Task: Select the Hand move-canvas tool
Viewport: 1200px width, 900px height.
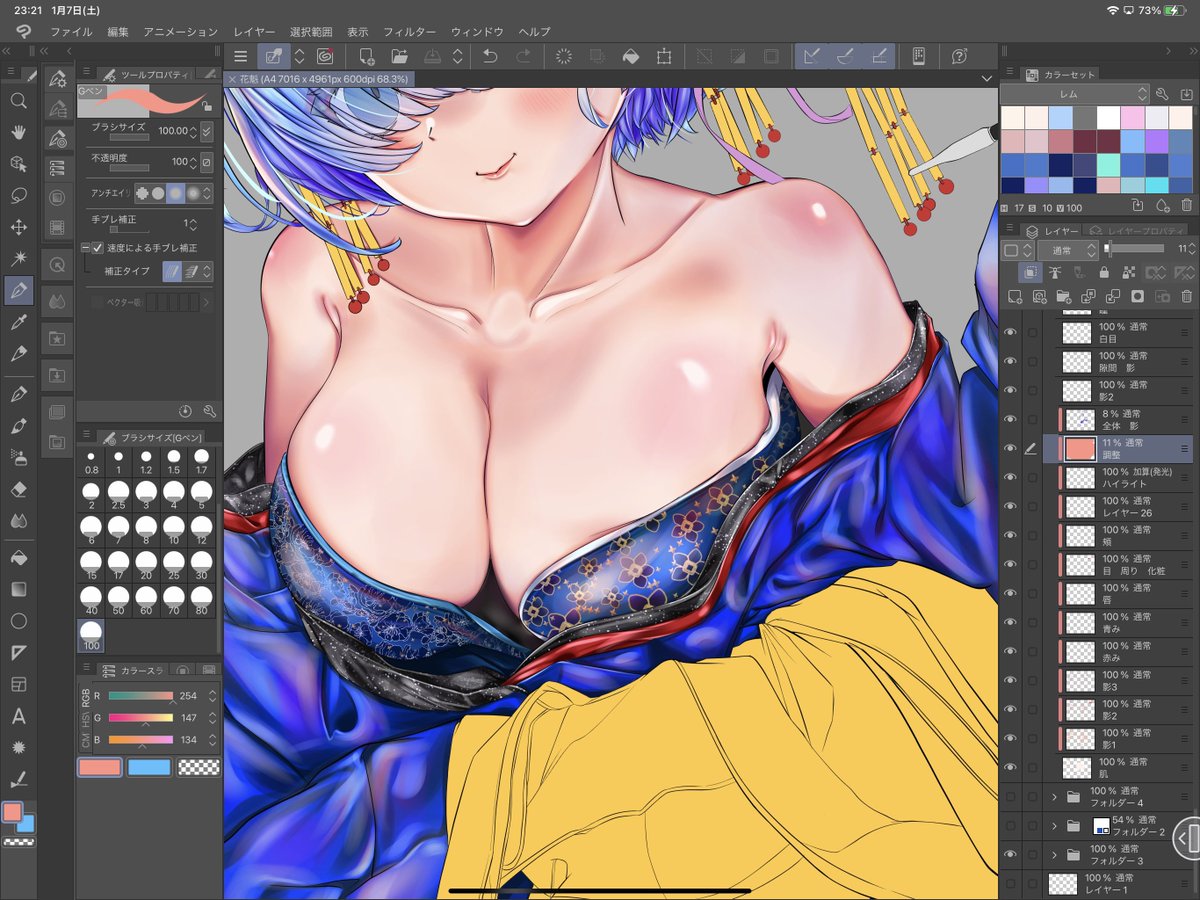Action: coord(18,132)
